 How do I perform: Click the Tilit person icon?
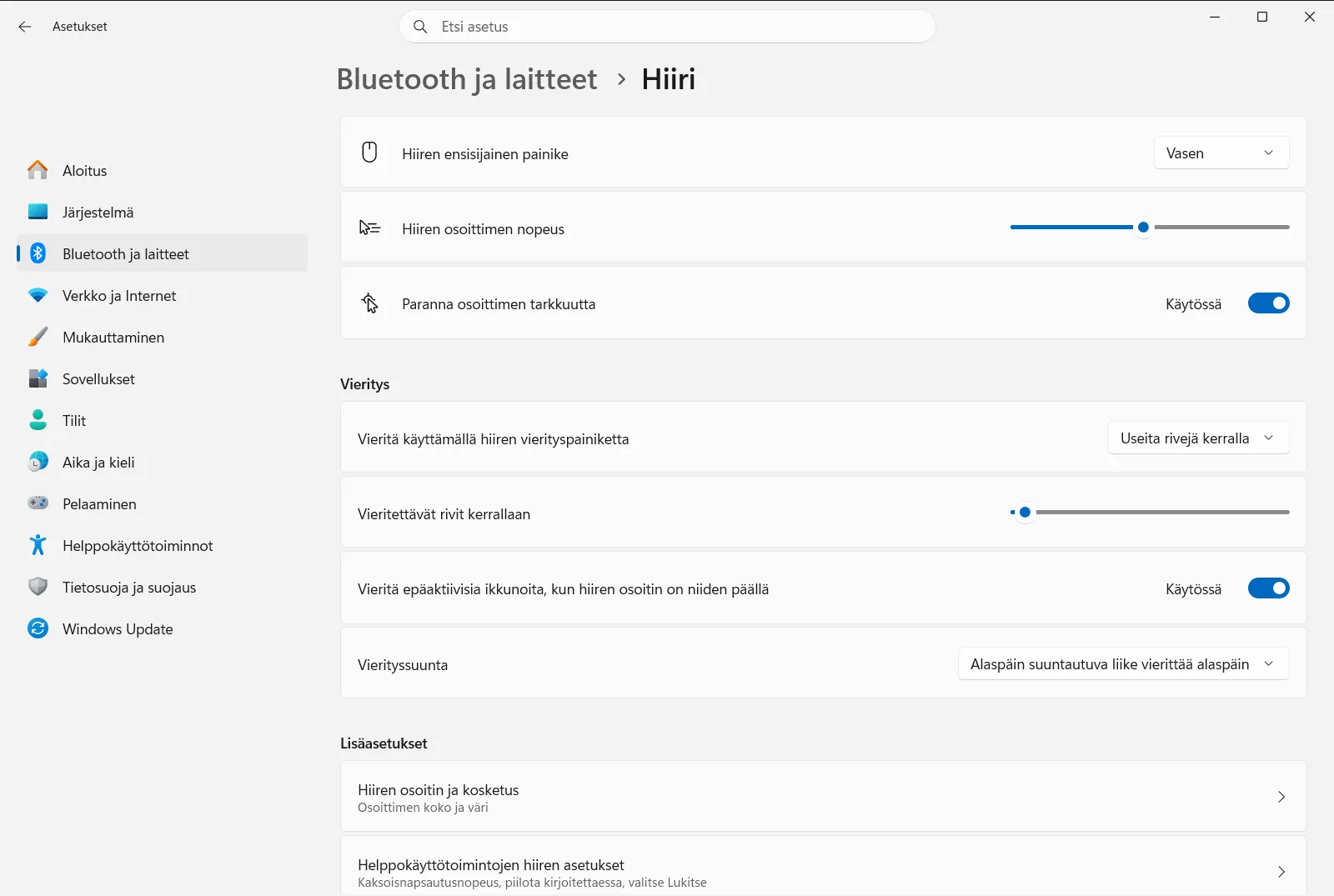(x=38, y=420)
